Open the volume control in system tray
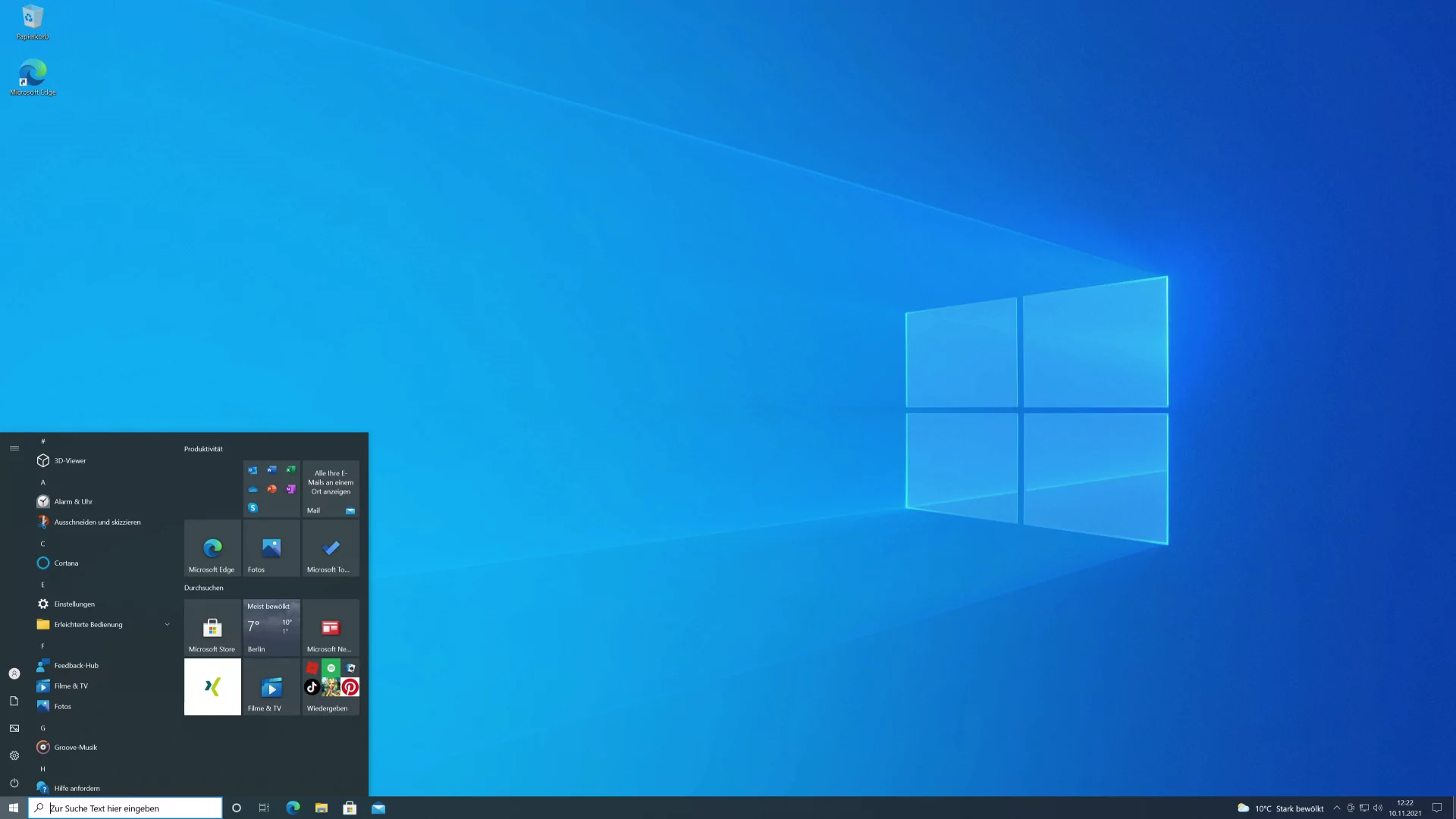The width and height of the screenshot is (1456, 819). 1378,808
